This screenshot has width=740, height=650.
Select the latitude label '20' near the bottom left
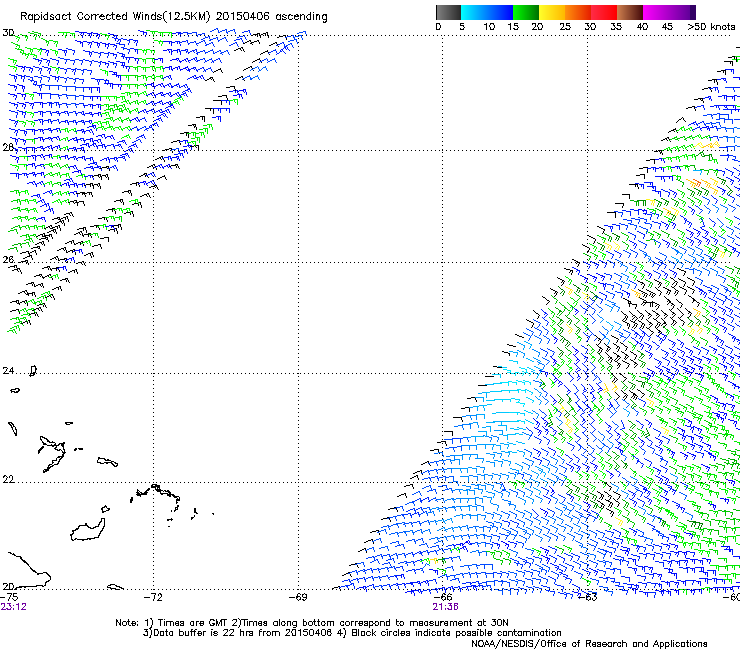pos(8,586)
